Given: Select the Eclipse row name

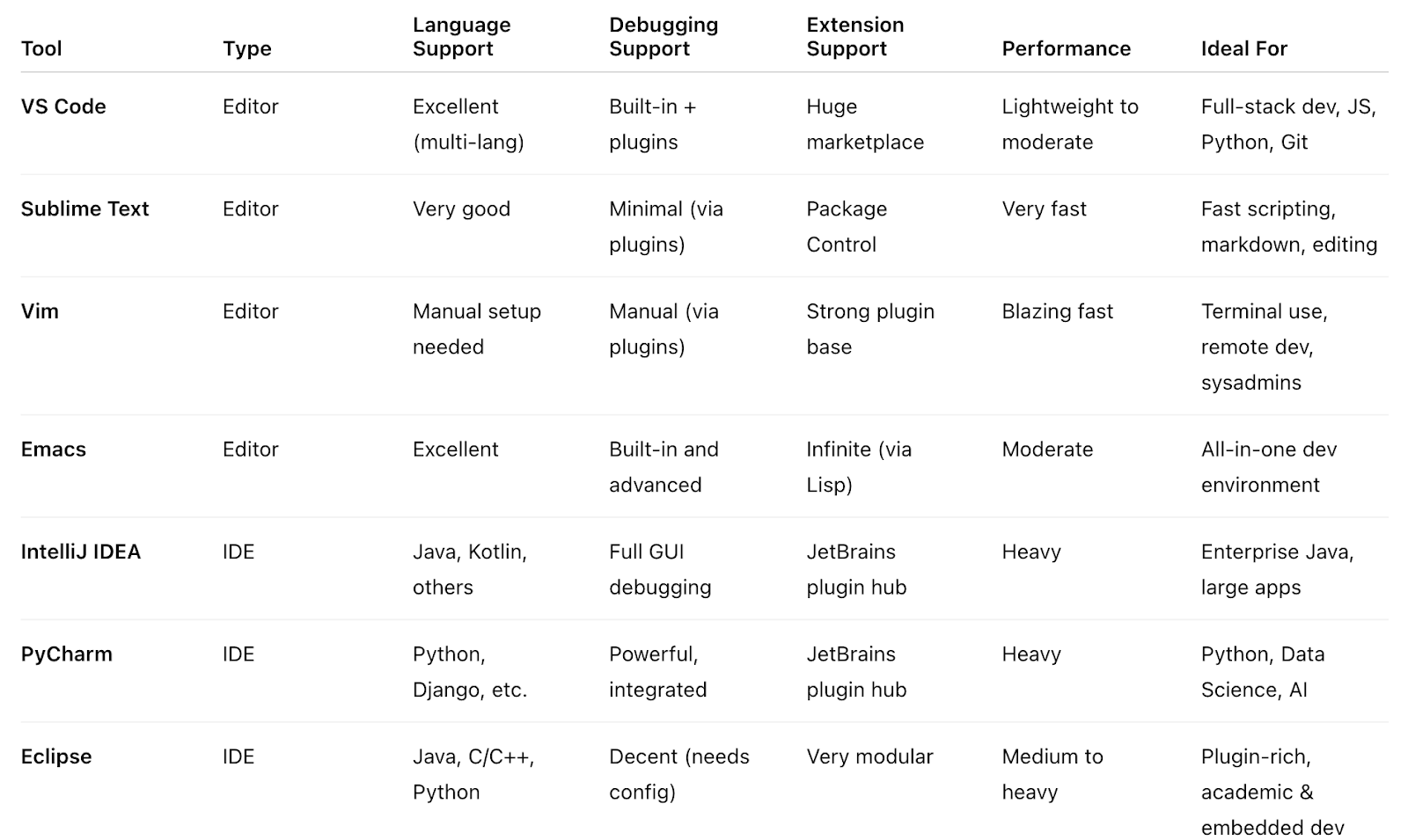Looking at the screenshot, I should pos(56,756).
